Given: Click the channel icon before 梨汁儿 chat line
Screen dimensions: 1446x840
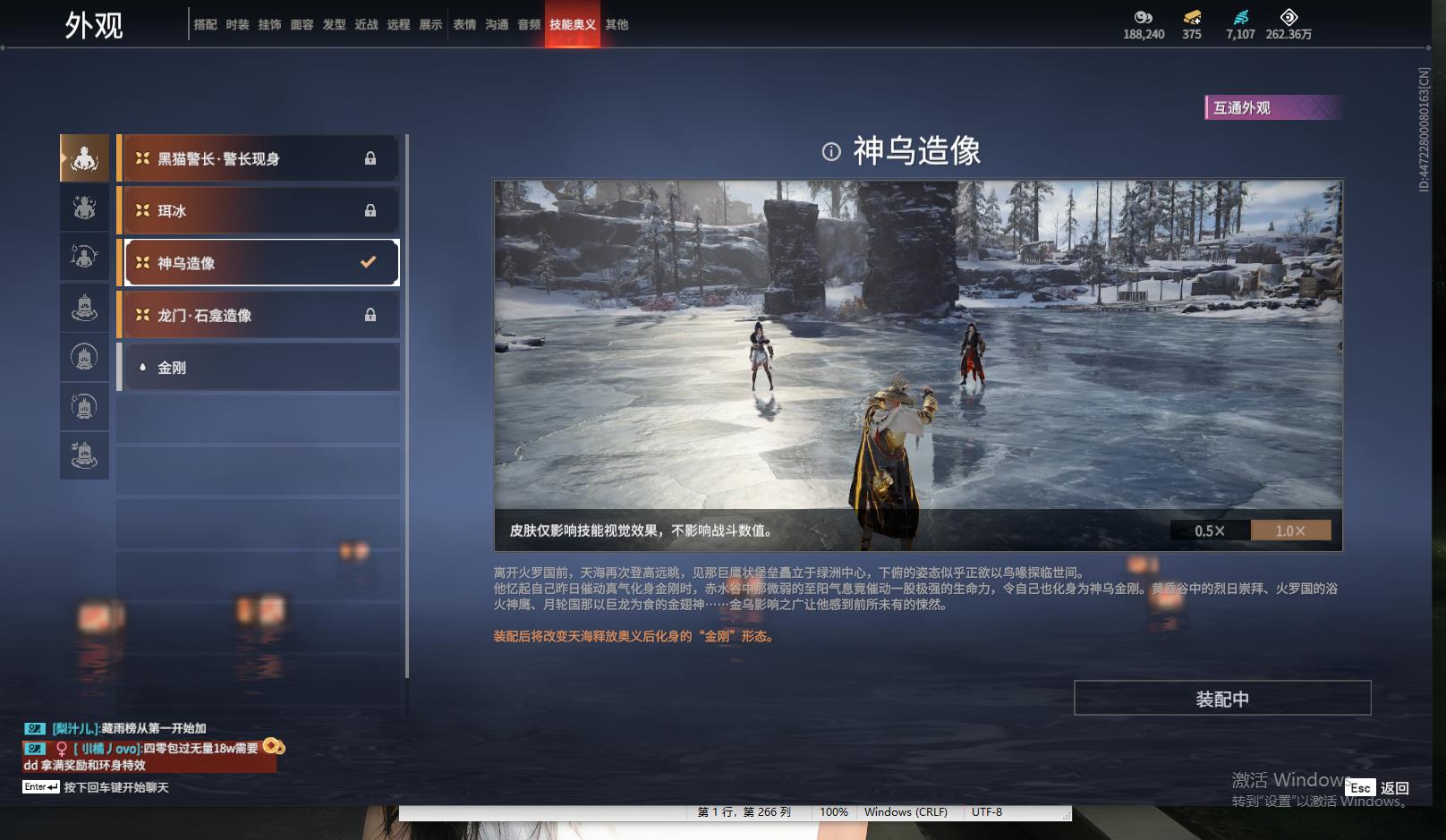Looking at the screenshot, I should [35, 728].
